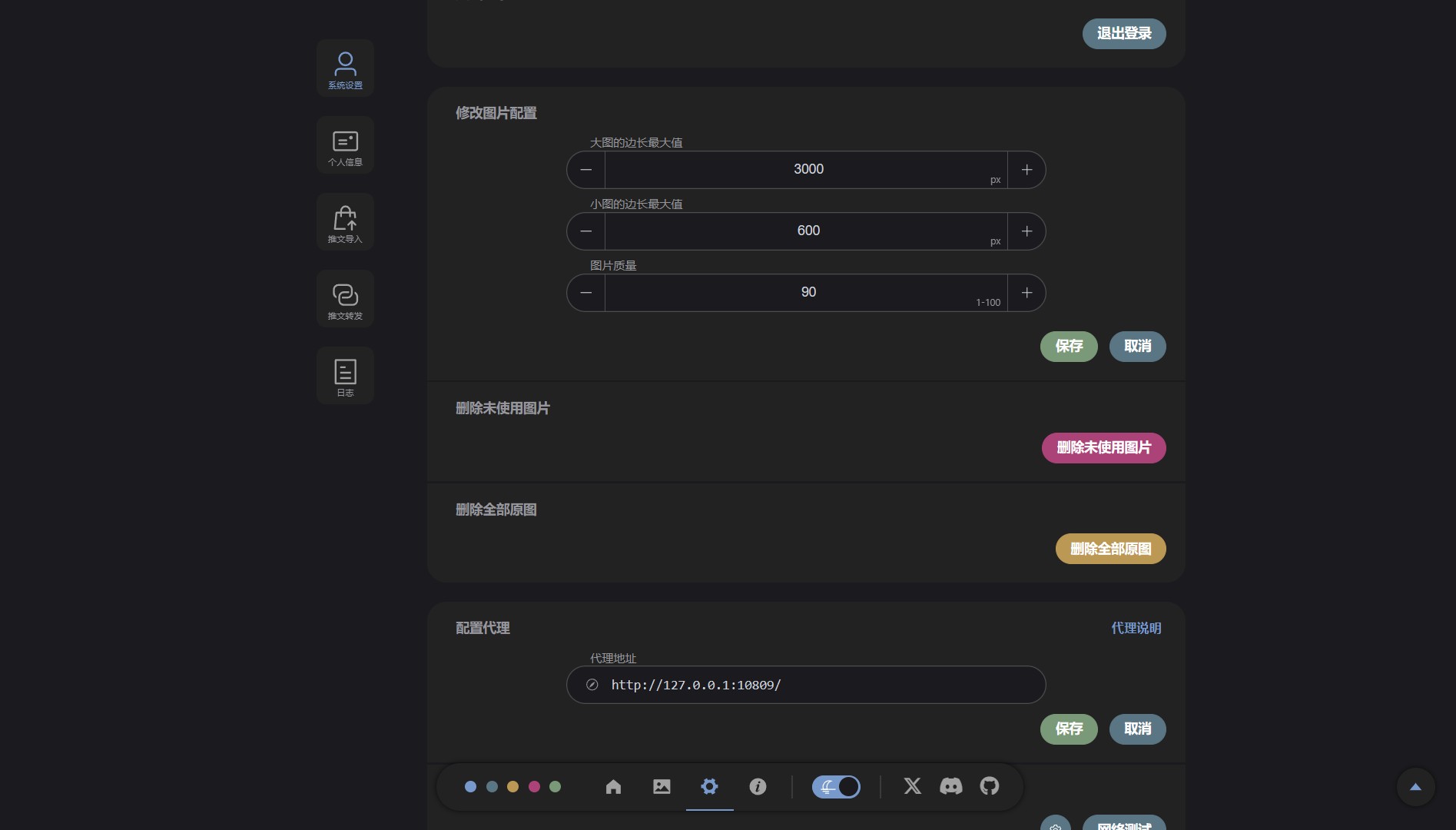This screenshot has width=1456, height=830.
Task: Open 个人信息 sidebar tab
Action: pyautogui.click(x=345, y=145)
